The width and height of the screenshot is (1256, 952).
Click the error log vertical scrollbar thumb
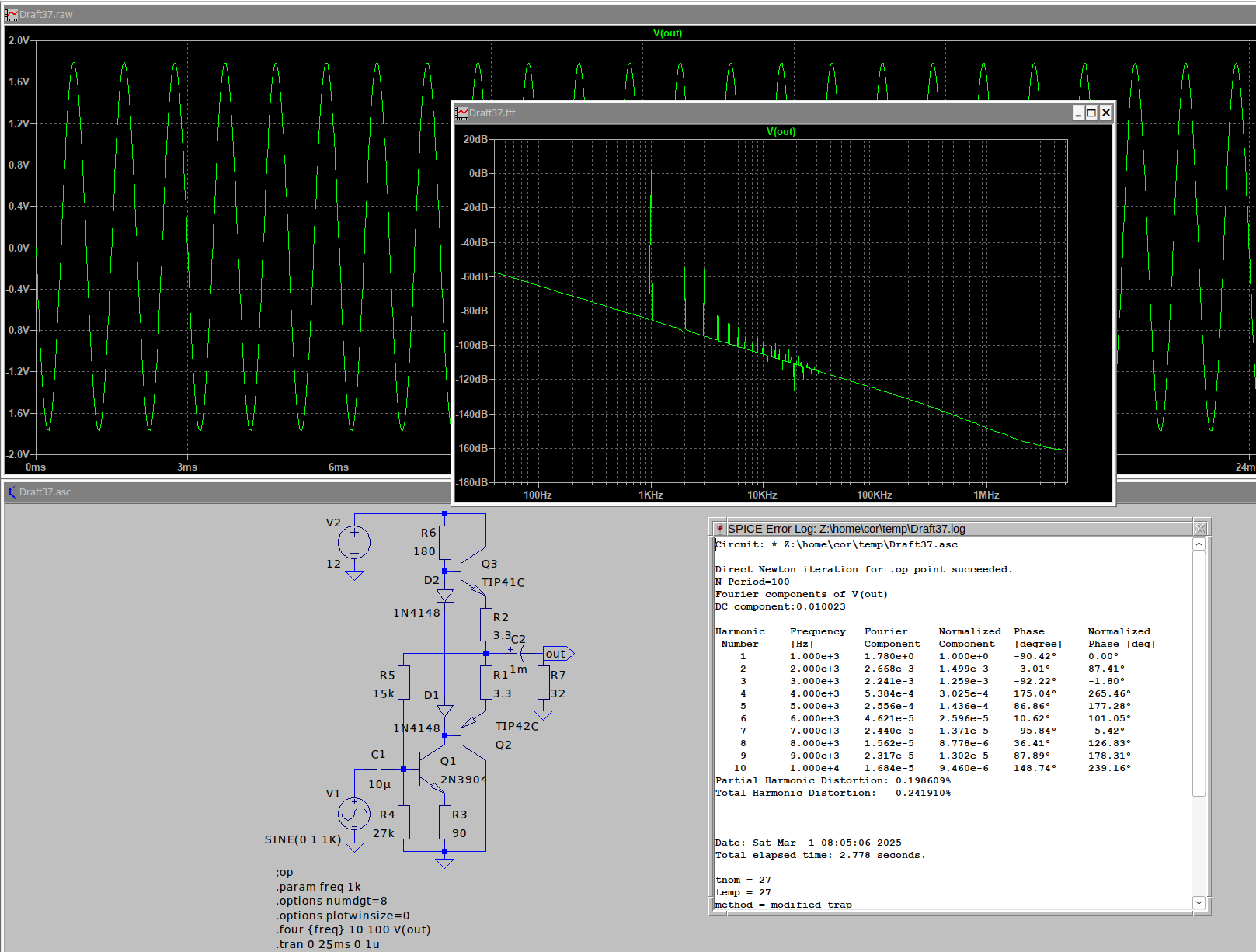1199,673
